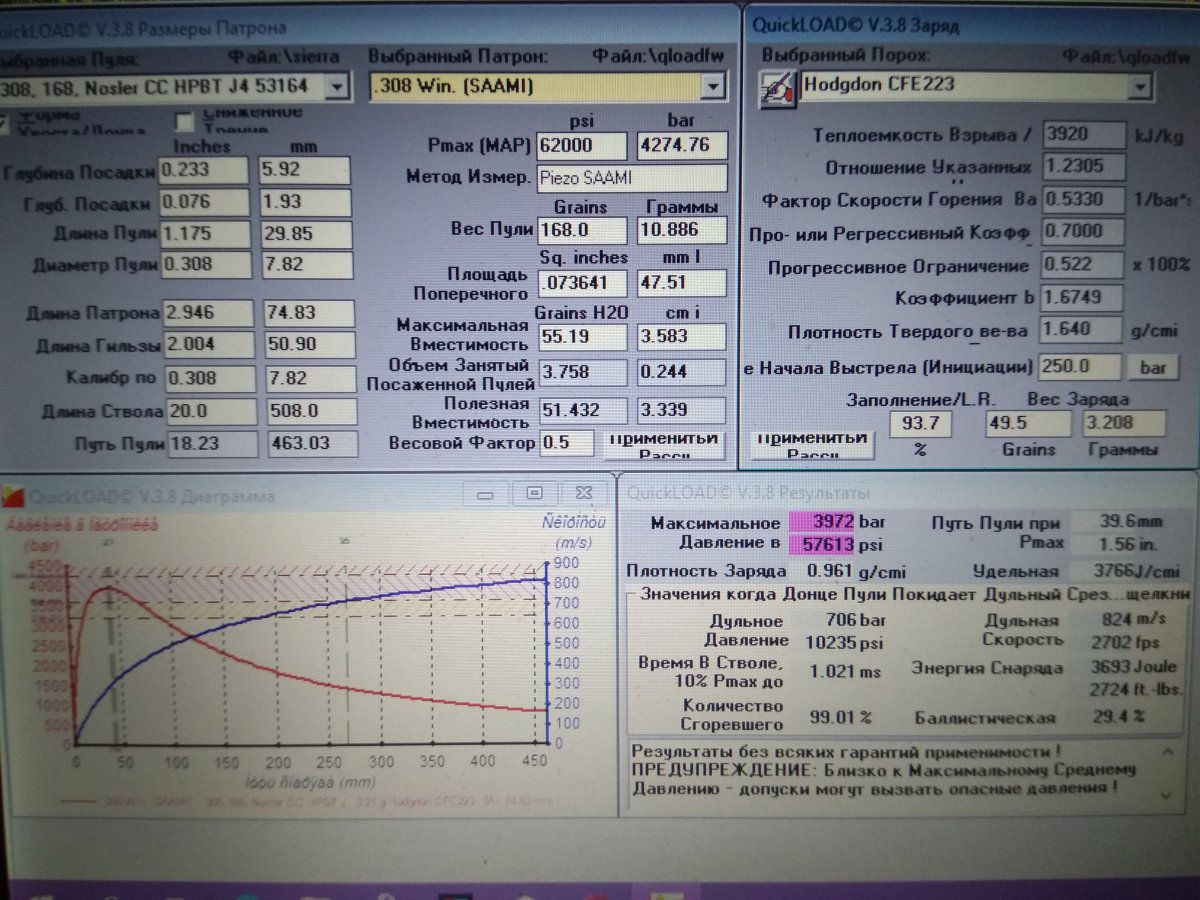Click the bullet weight 168.0 grains field
The width and height of the screenshot is (1200, 900).
click(581, 230)
